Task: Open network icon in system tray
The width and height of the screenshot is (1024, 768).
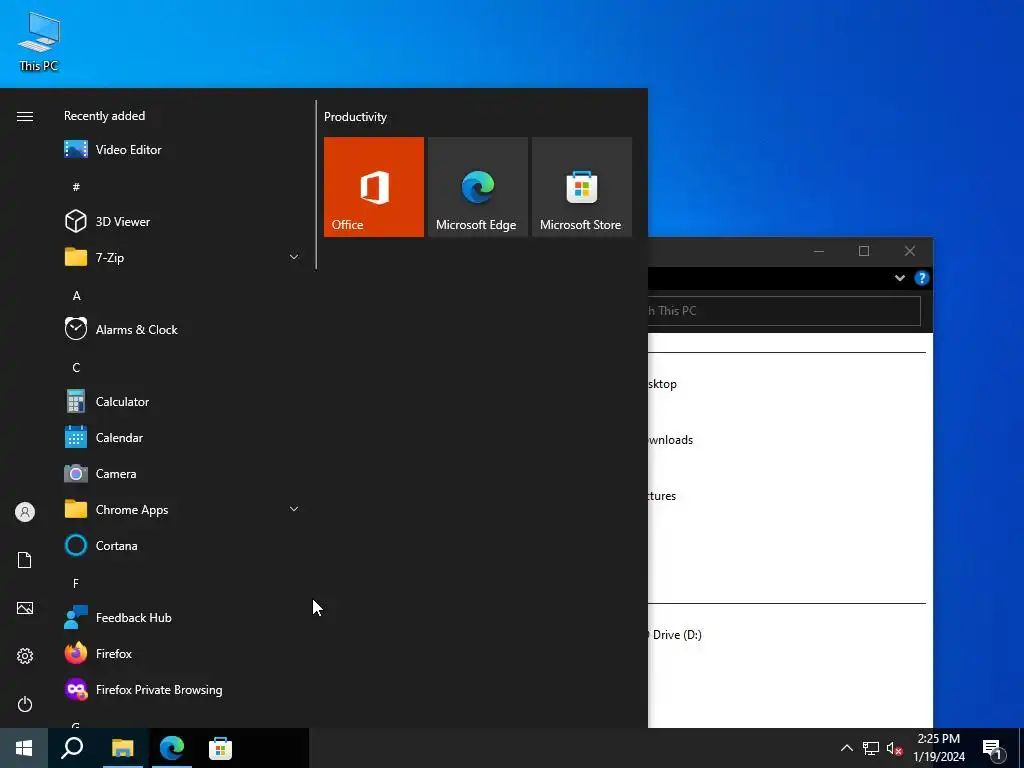Action: click(x=871, y=748)
